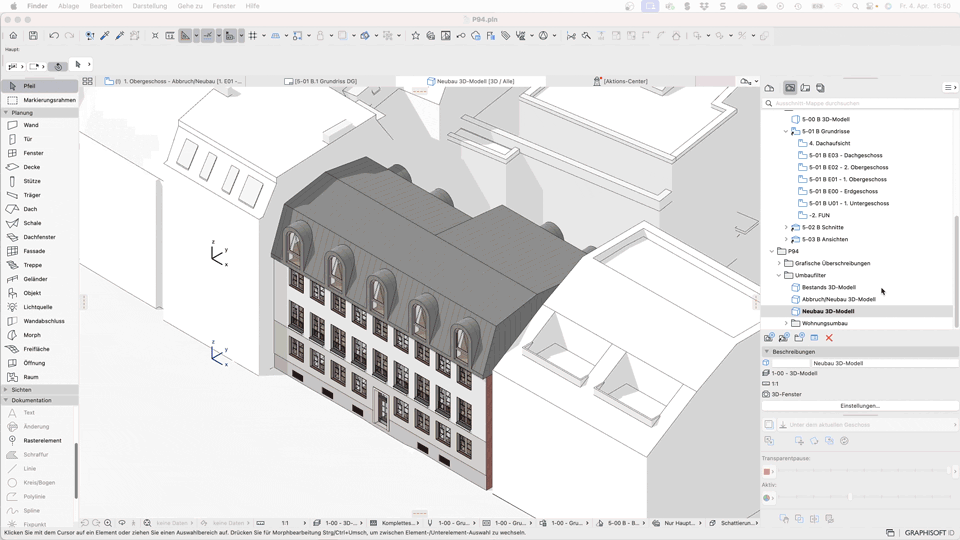This screenshot has width=960, height=540.
Task: Select the Fassade (curtain wall) tool
Action: click(x=39, y=251)
